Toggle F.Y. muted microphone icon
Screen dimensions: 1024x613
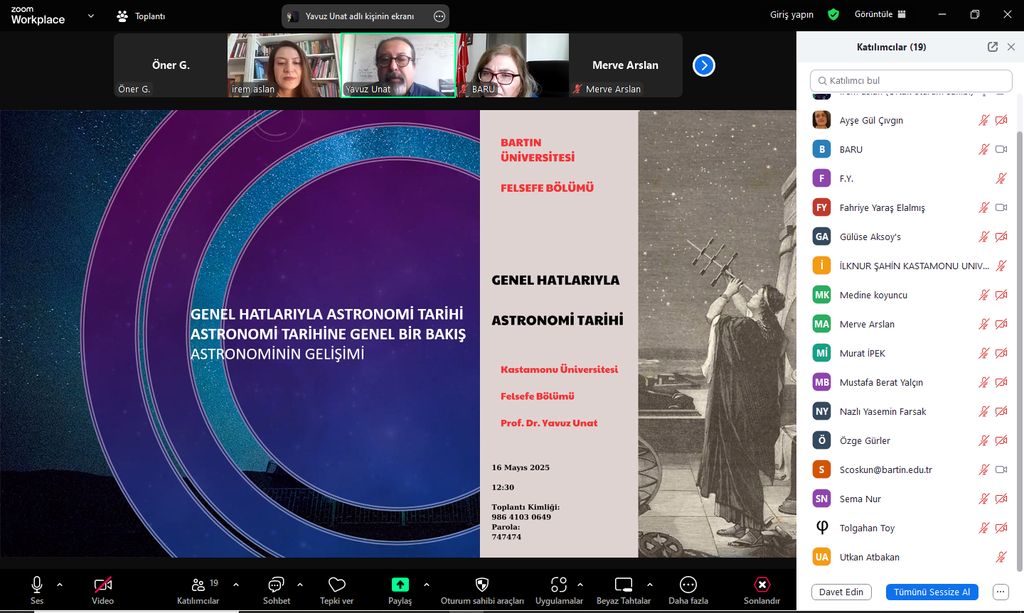coord(1001,178)
